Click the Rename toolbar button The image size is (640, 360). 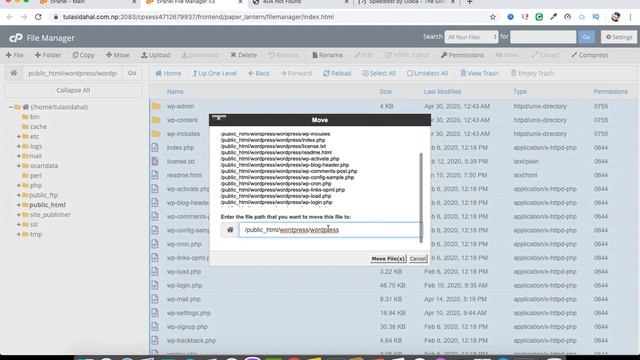tap(327, 55)
